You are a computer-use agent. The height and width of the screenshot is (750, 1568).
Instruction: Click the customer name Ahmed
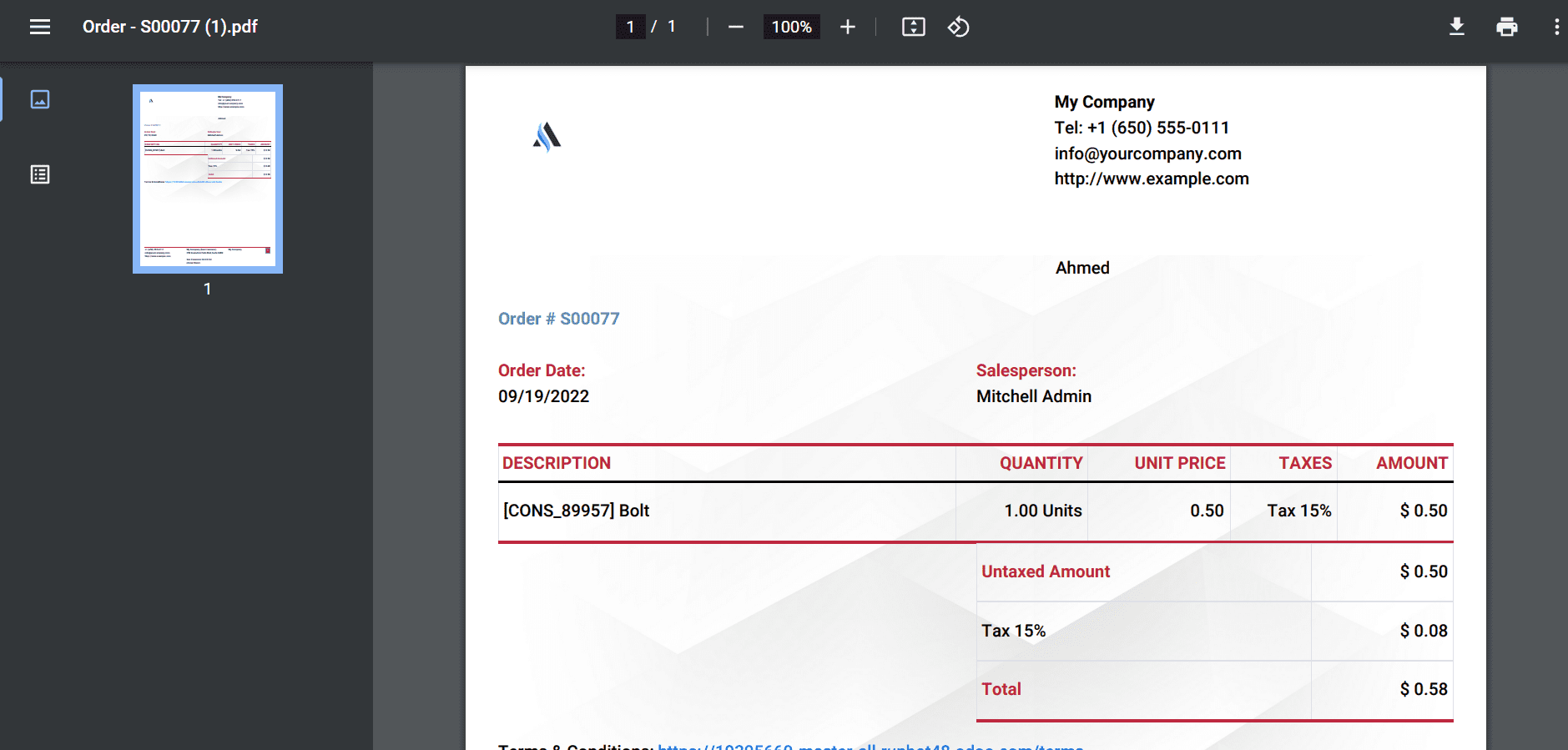tap(1082, 268)
